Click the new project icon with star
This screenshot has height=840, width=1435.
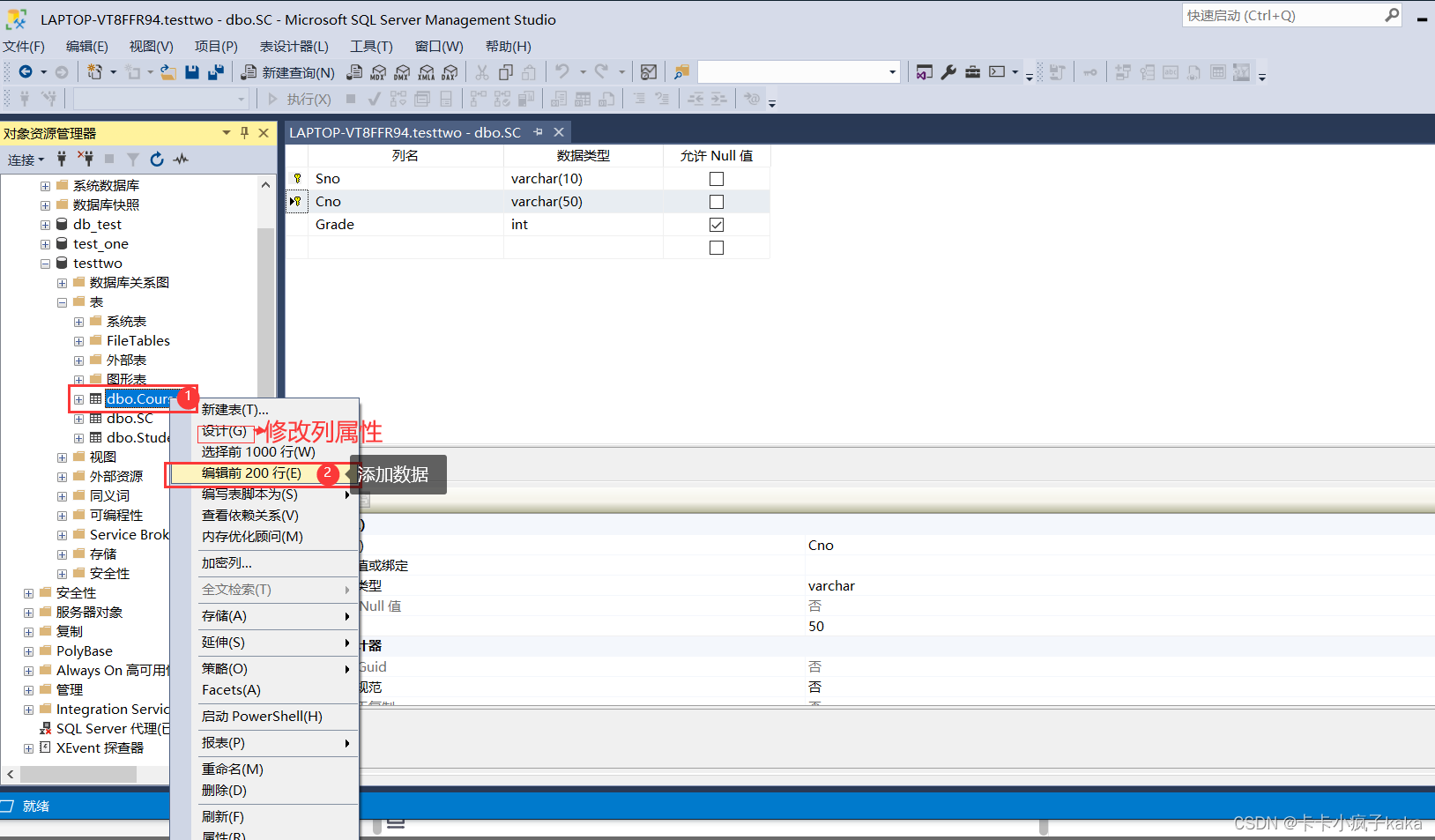coord(94,72)
